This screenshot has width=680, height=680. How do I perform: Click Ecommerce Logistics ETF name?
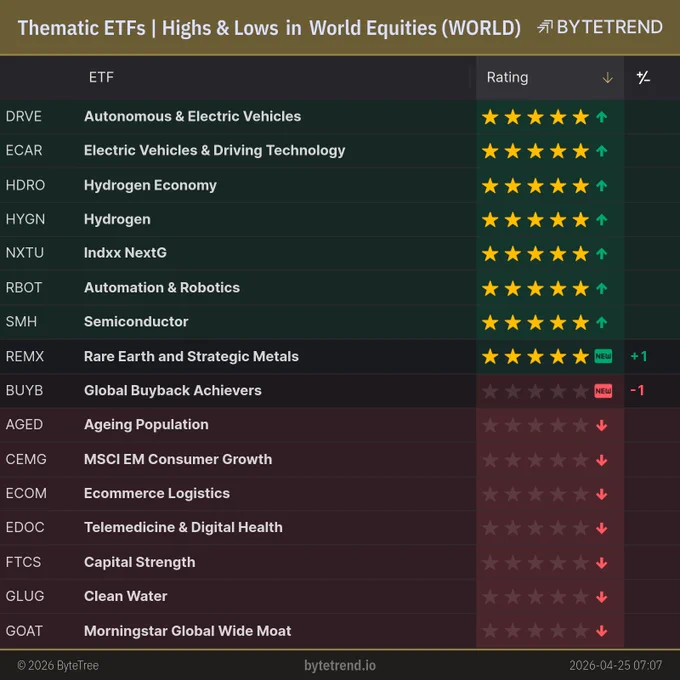pos(157,493)
